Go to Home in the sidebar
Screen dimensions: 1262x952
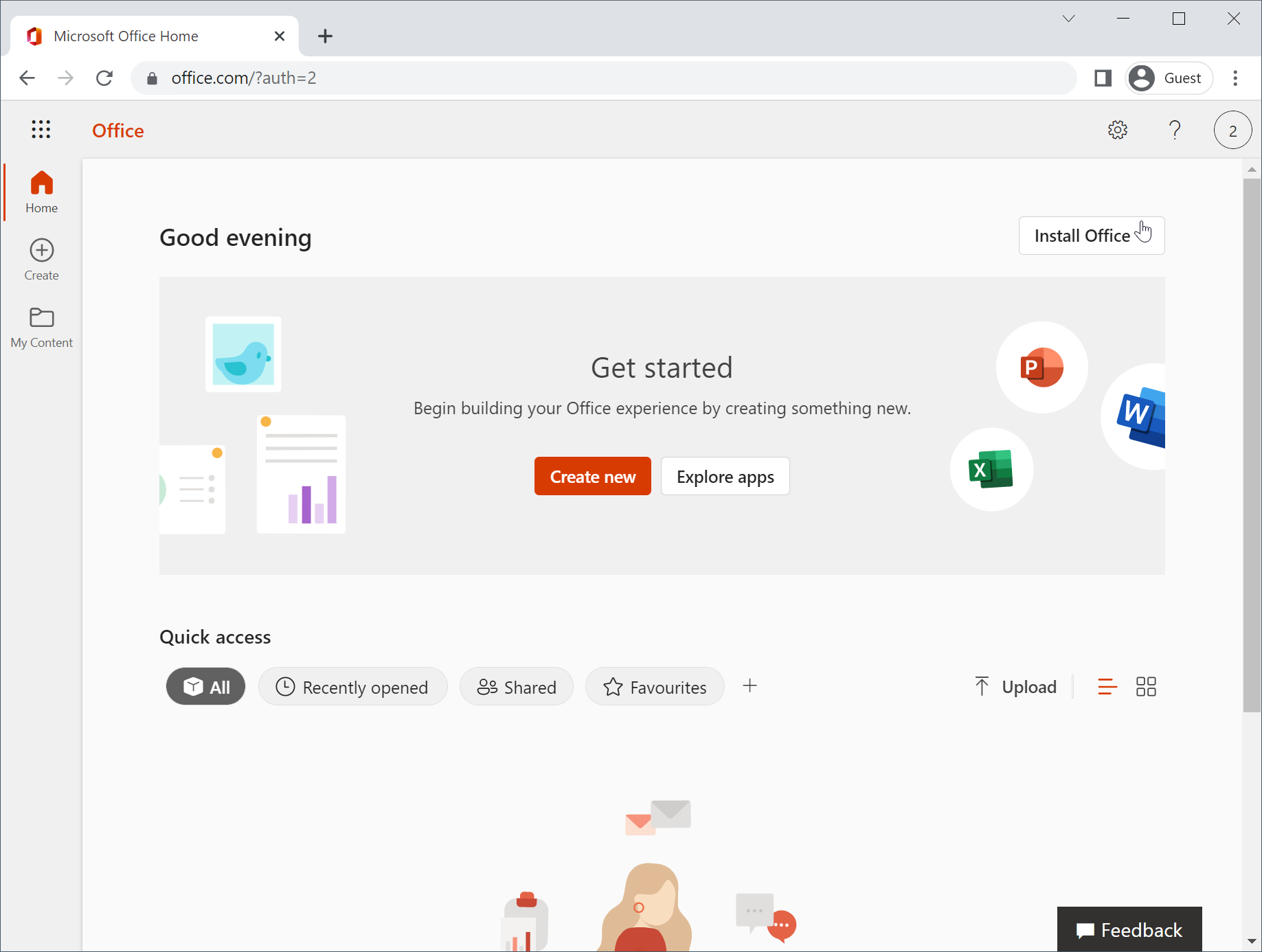pyautogui.click(x=41, y=192)
